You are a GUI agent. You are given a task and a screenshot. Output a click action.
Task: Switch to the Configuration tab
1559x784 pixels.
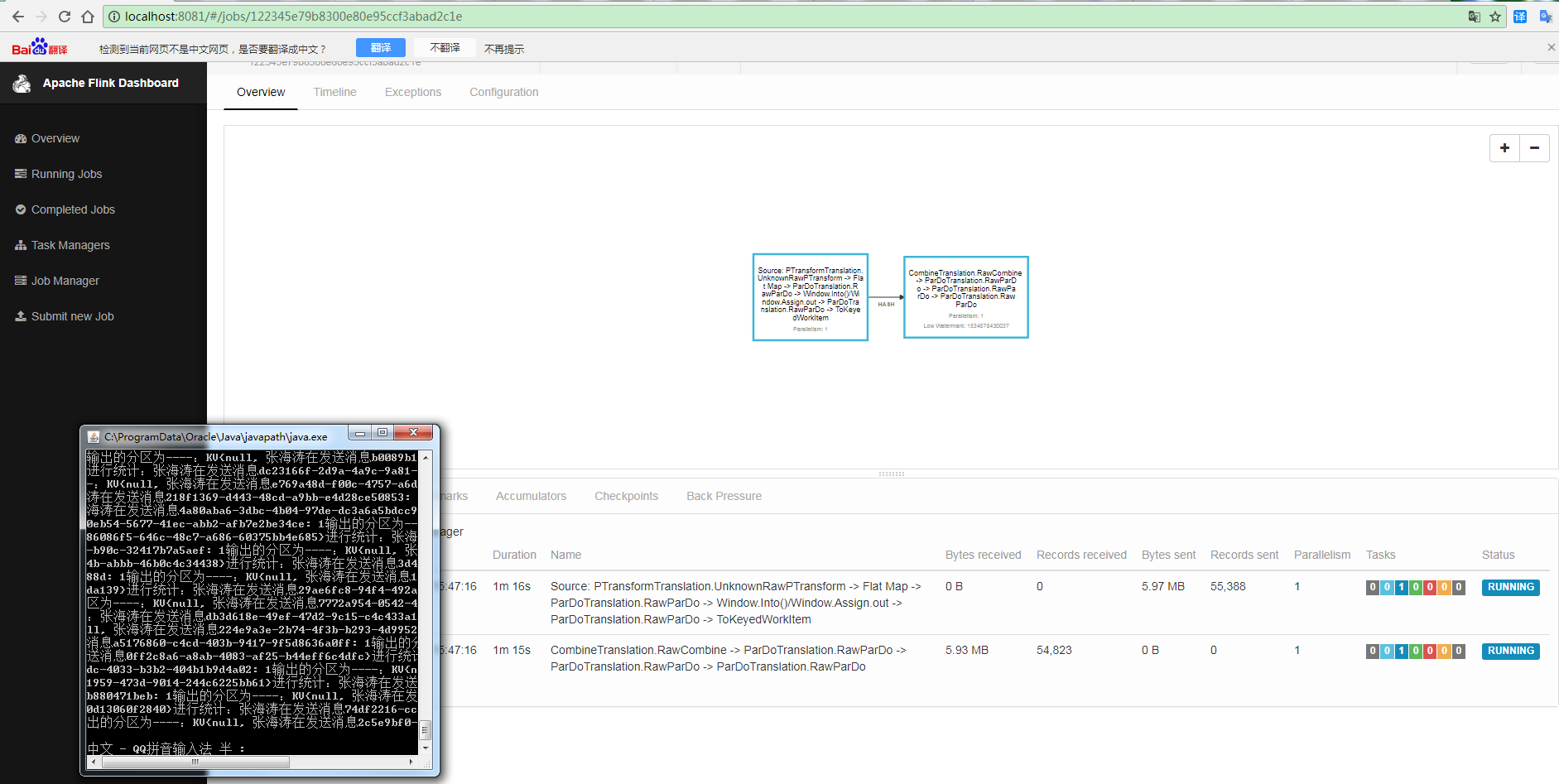(504, 92)
